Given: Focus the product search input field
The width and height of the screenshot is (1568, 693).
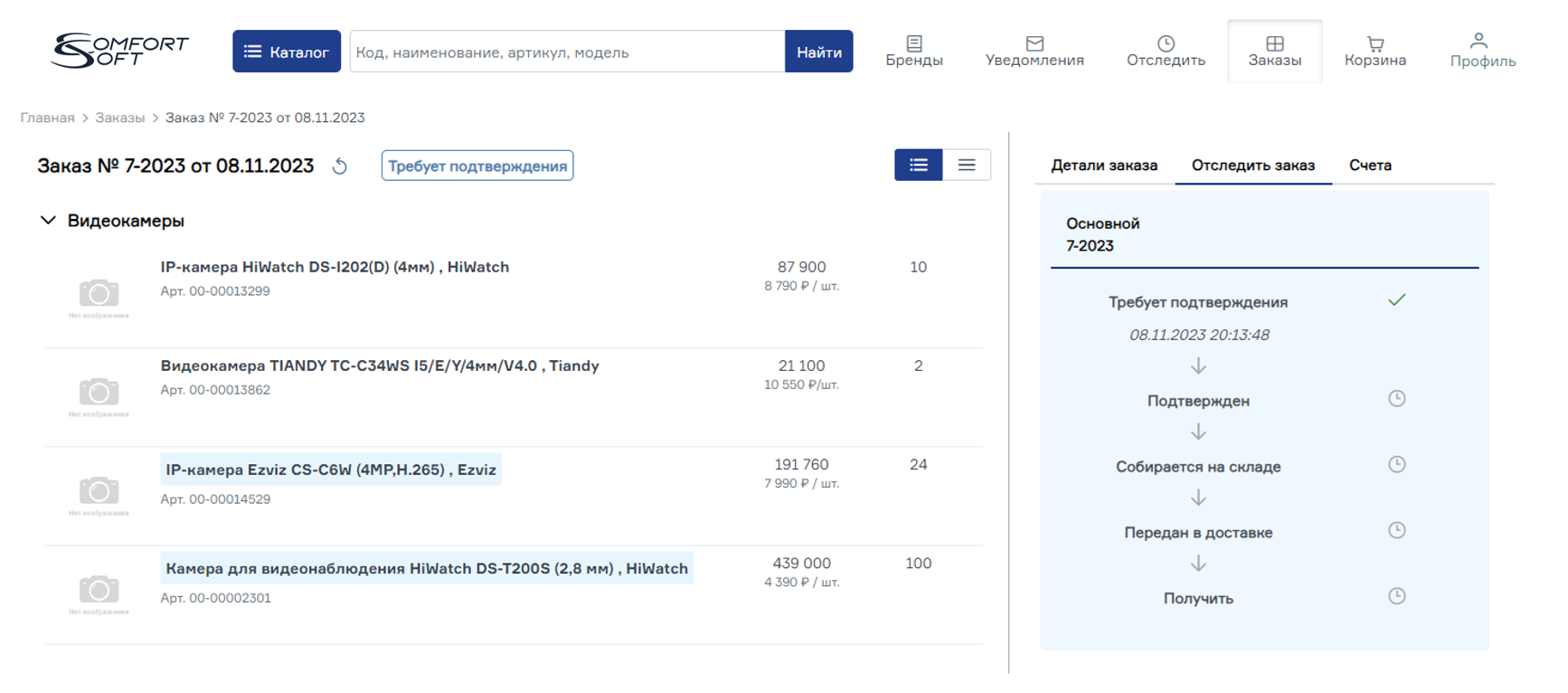Looking at the screenshot, I should tap(566, 52).
